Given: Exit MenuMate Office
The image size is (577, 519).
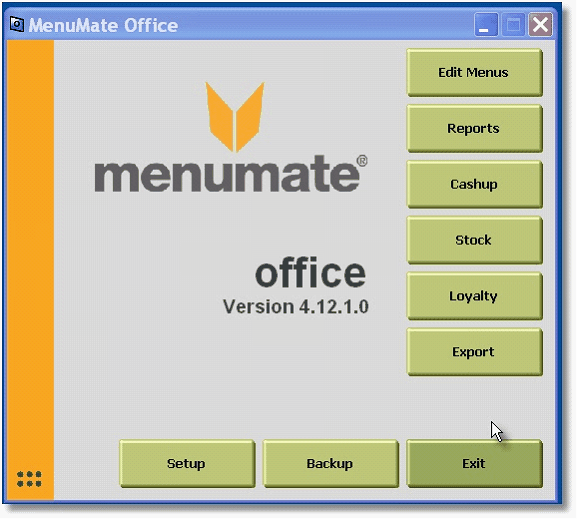Looking at the screenshot, I should pyautogui.click(x=474, y=463).
